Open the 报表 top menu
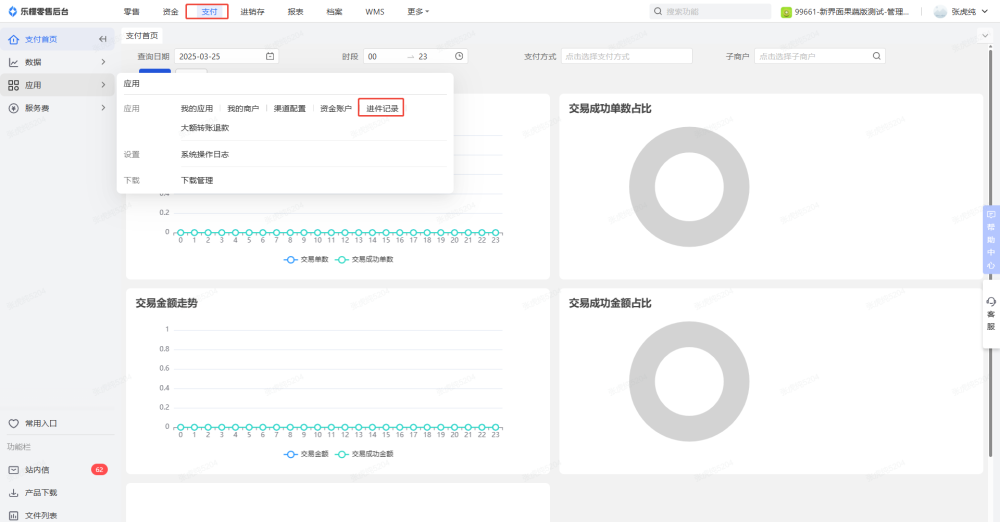This screenshot has height=522, width=1000. (295, 11)
